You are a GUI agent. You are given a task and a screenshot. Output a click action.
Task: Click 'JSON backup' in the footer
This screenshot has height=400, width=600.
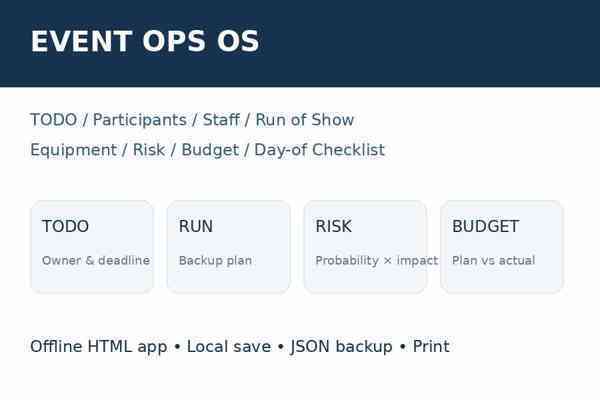341,346
